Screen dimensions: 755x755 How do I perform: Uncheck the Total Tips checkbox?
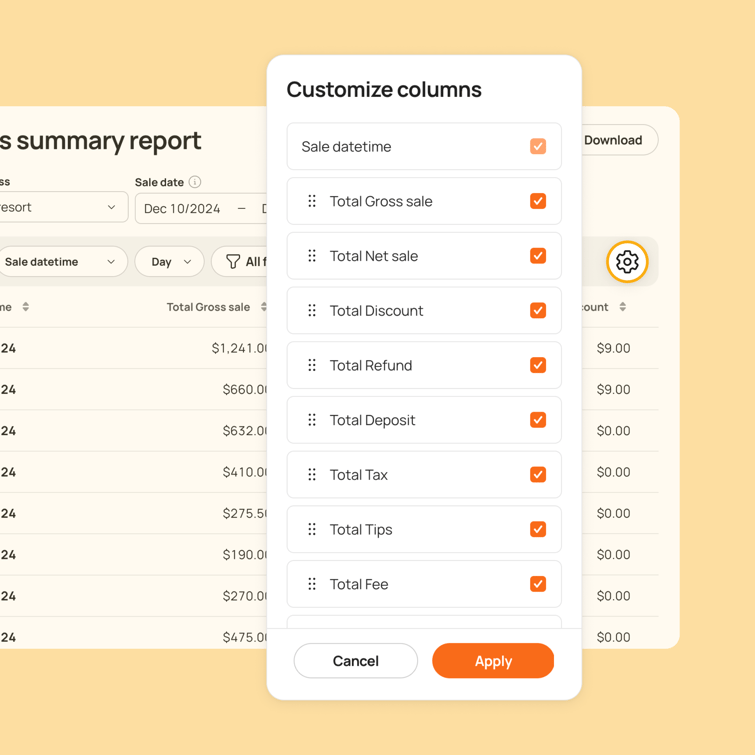[538, 529]
